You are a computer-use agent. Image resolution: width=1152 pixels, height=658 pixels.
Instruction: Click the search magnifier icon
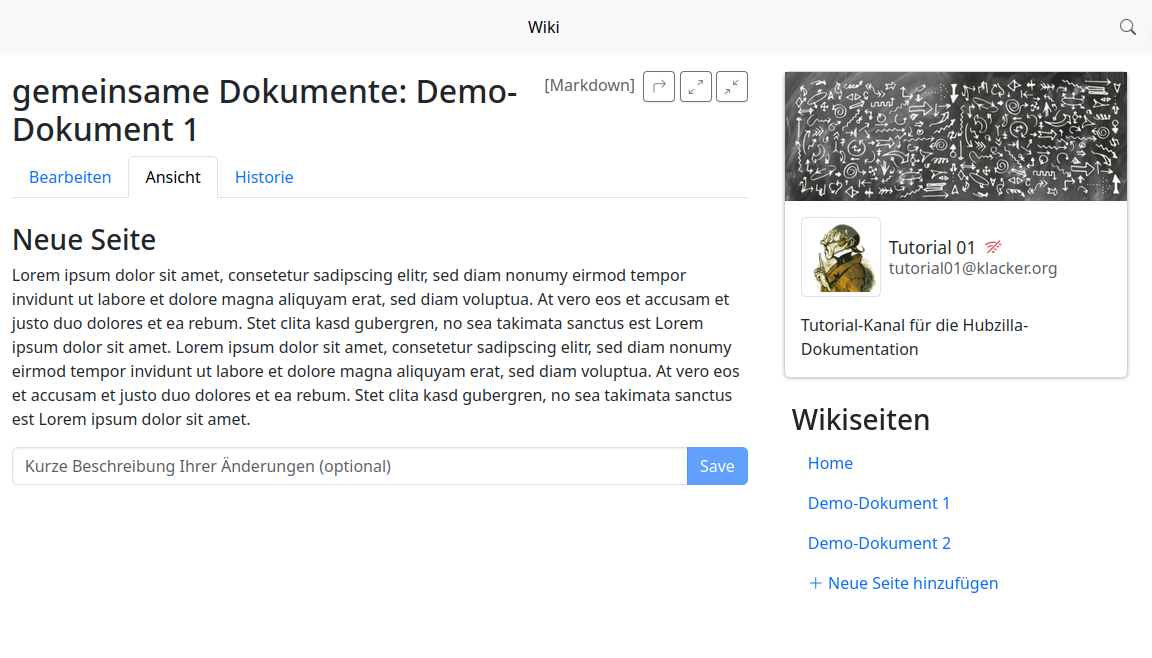pyautogui.click(x=1127, y=27)
